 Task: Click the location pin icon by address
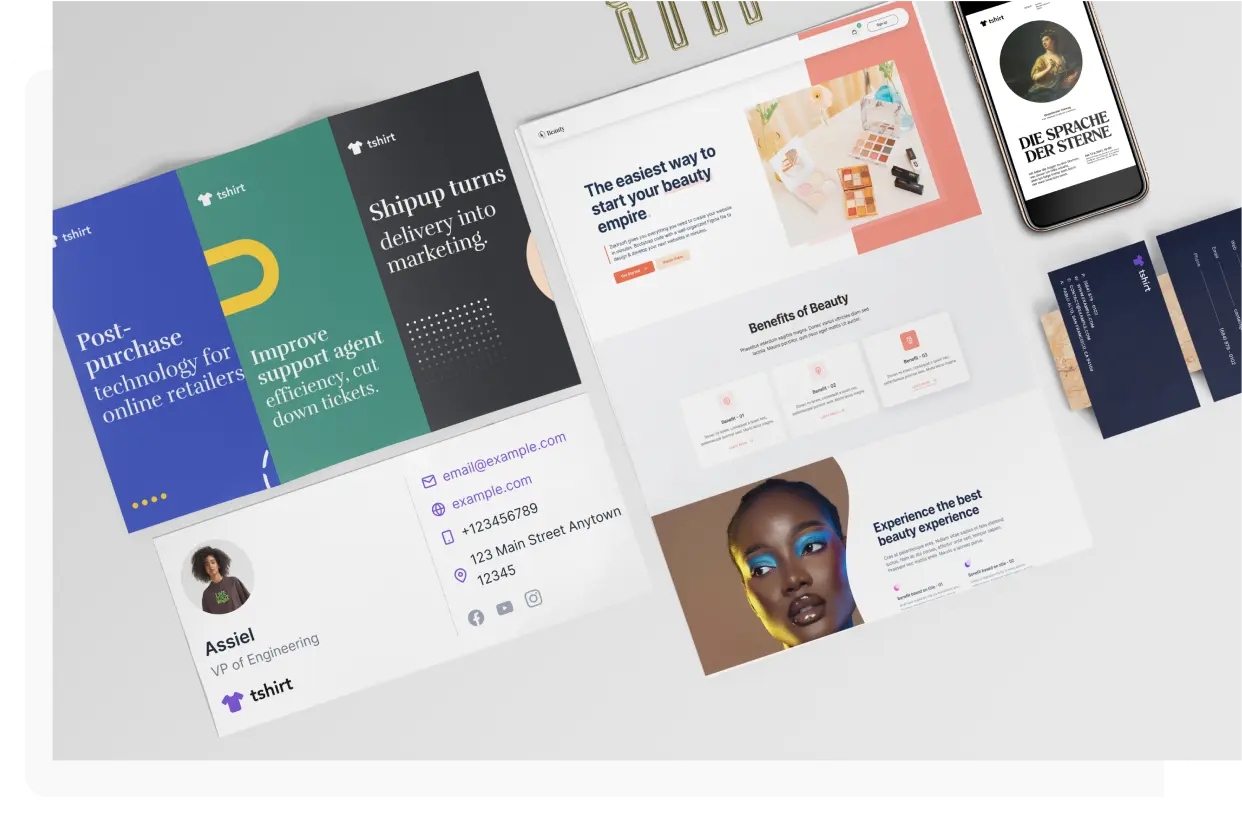[x=460, y=575]
